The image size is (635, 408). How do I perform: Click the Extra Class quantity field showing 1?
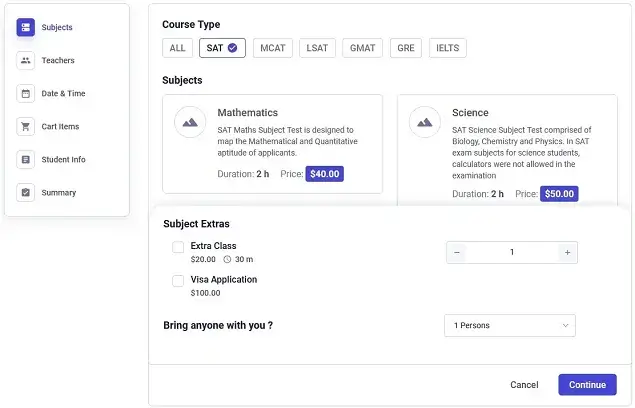pyautogui.click(x=512, y=252)
